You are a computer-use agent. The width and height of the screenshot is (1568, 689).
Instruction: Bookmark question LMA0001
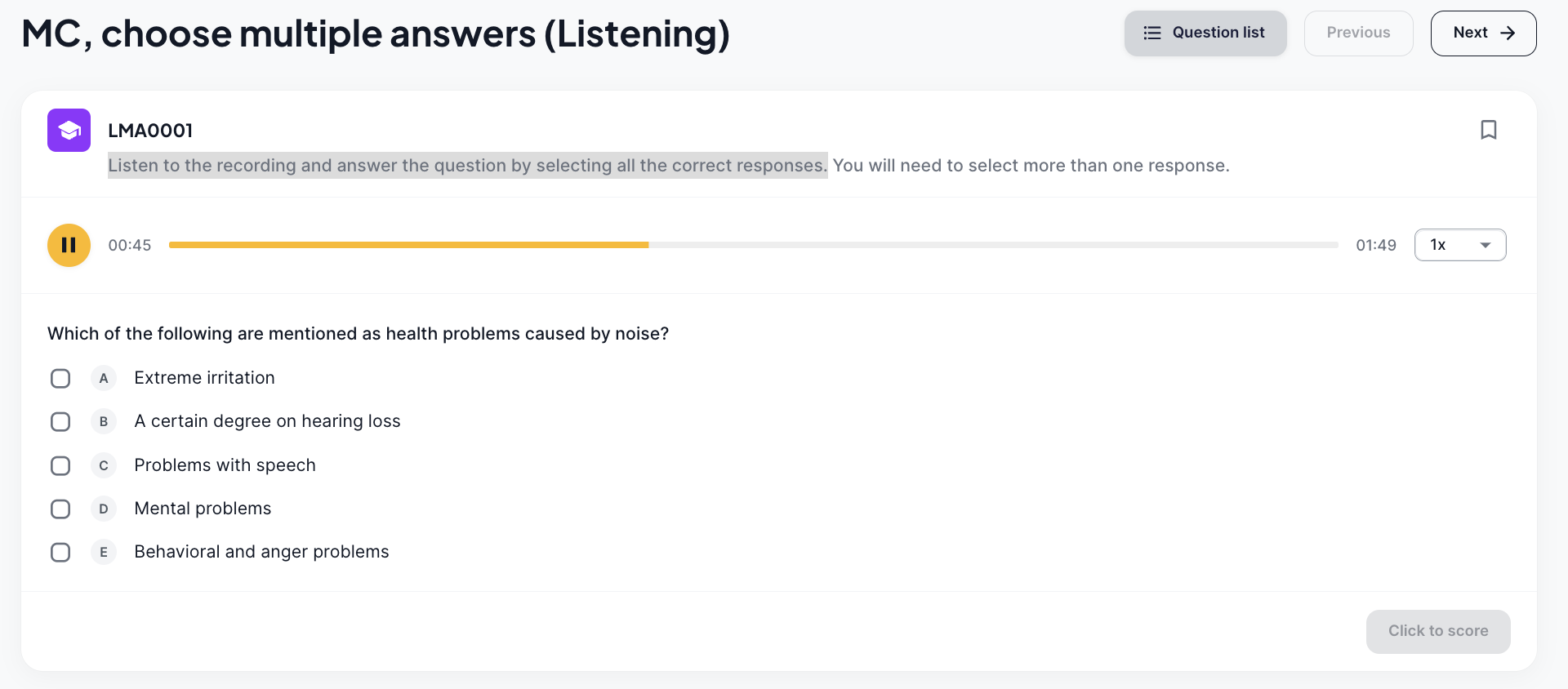pyautogui.click(x=1489, y=130)
